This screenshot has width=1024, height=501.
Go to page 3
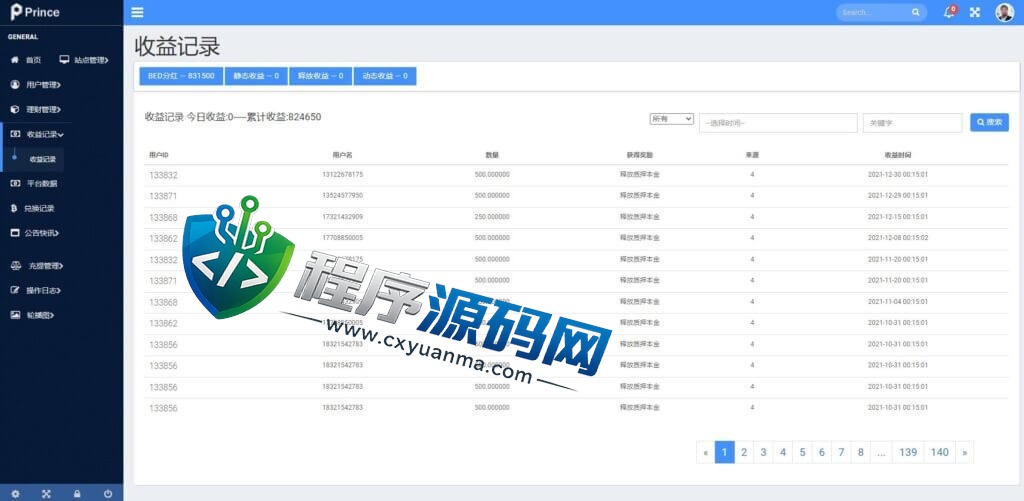pyautogui.click(x=763, y=452)
